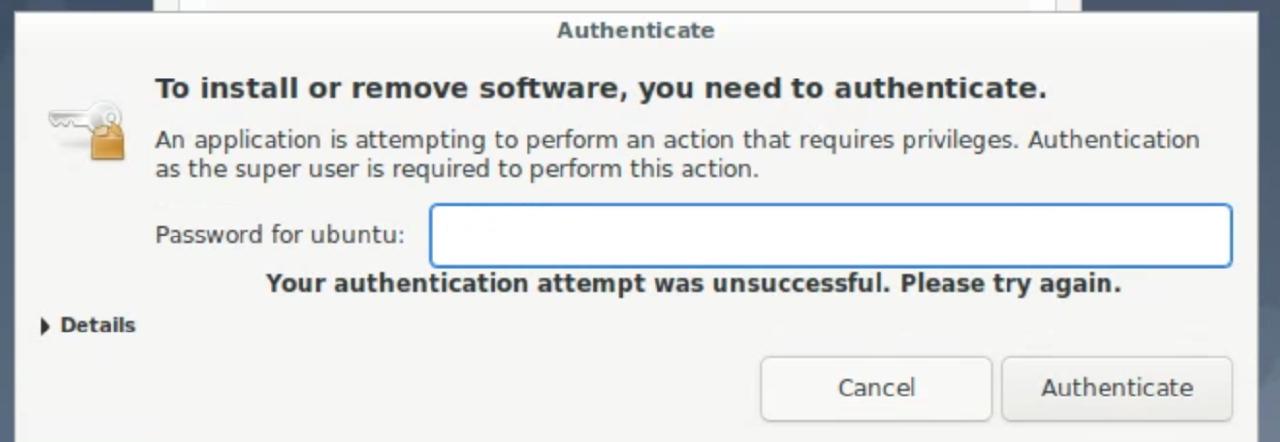1280x442 pixels.
Task: Click the bold "To install or remove software" heading
Action: [600, 88]
